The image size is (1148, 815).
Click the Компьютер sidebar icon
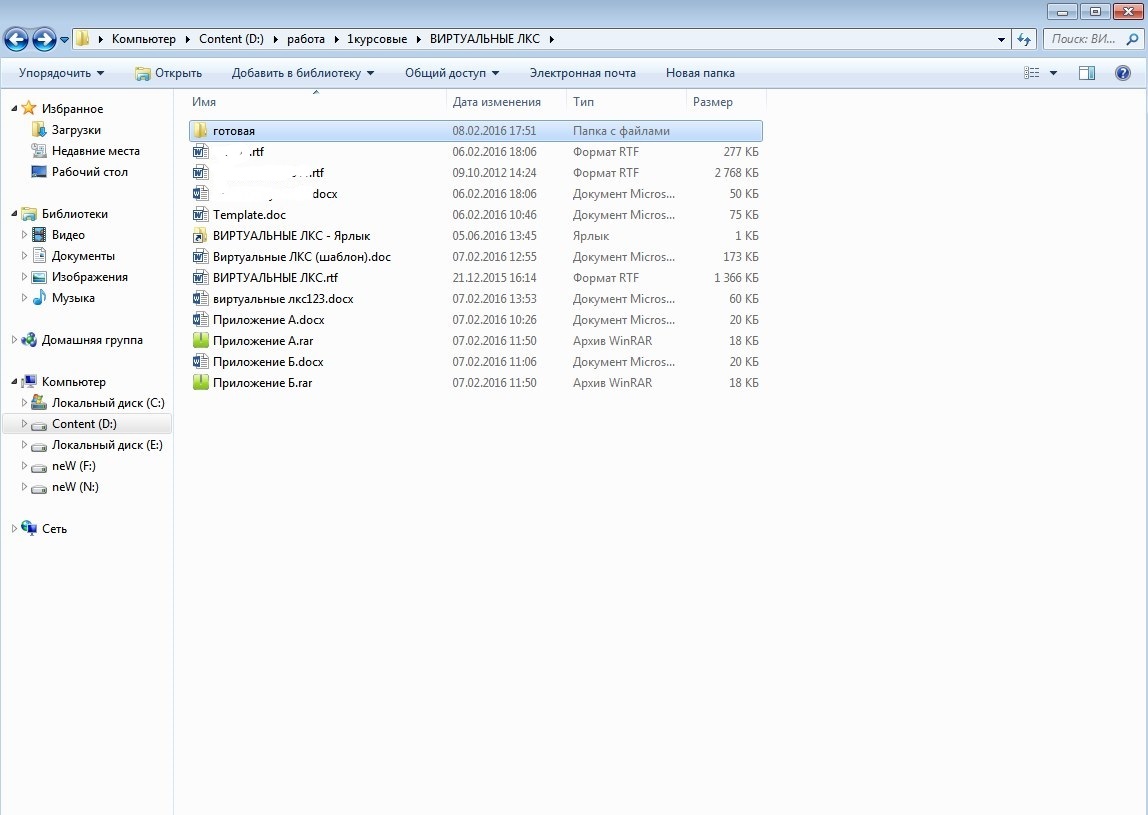(29, 382)
